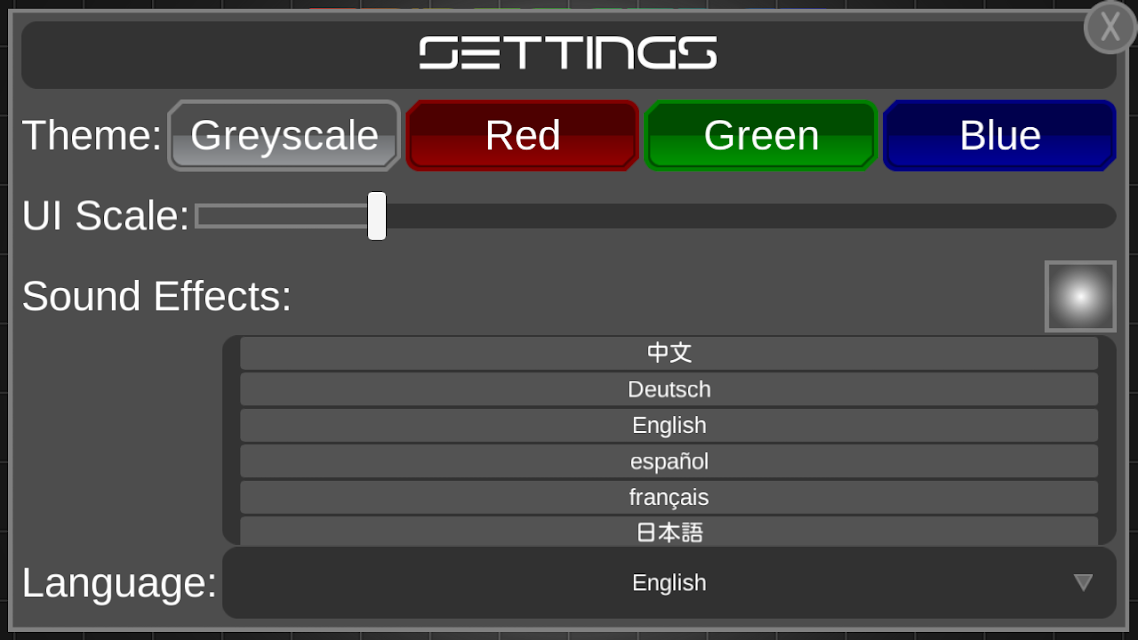Screen dimensions: 1138x640
Task: Close the Settings panel with X
Action: coord(1110,28)
